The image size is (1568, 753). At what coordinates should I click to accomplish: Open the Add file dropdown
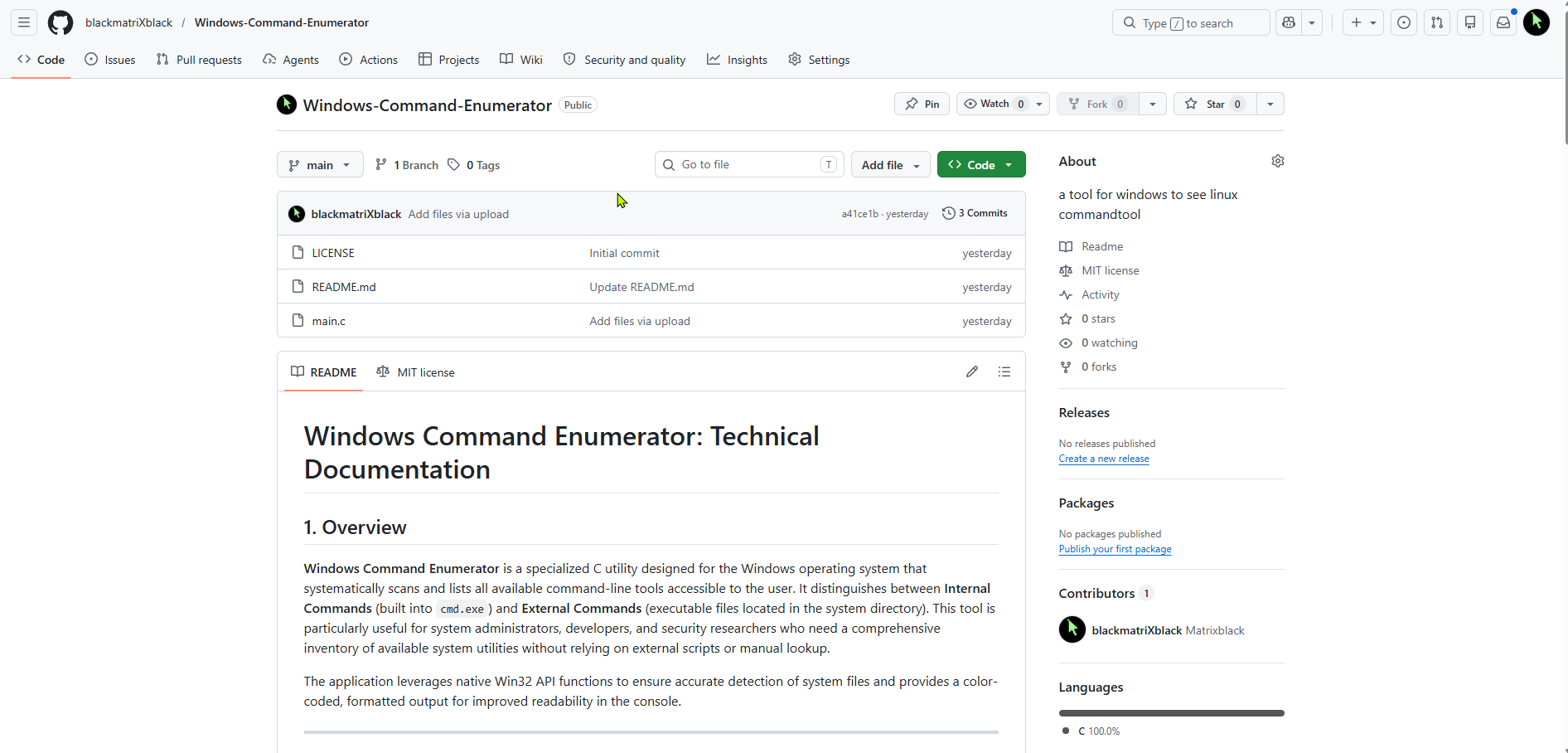[x=891, y=164]
